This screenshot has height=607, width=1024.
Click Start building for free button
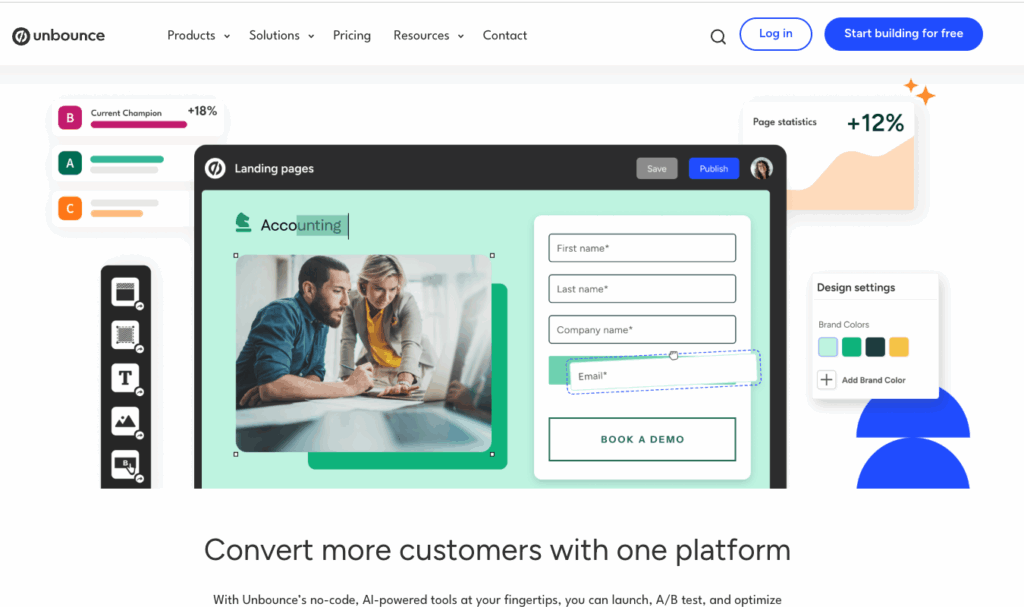click(903, 34)
